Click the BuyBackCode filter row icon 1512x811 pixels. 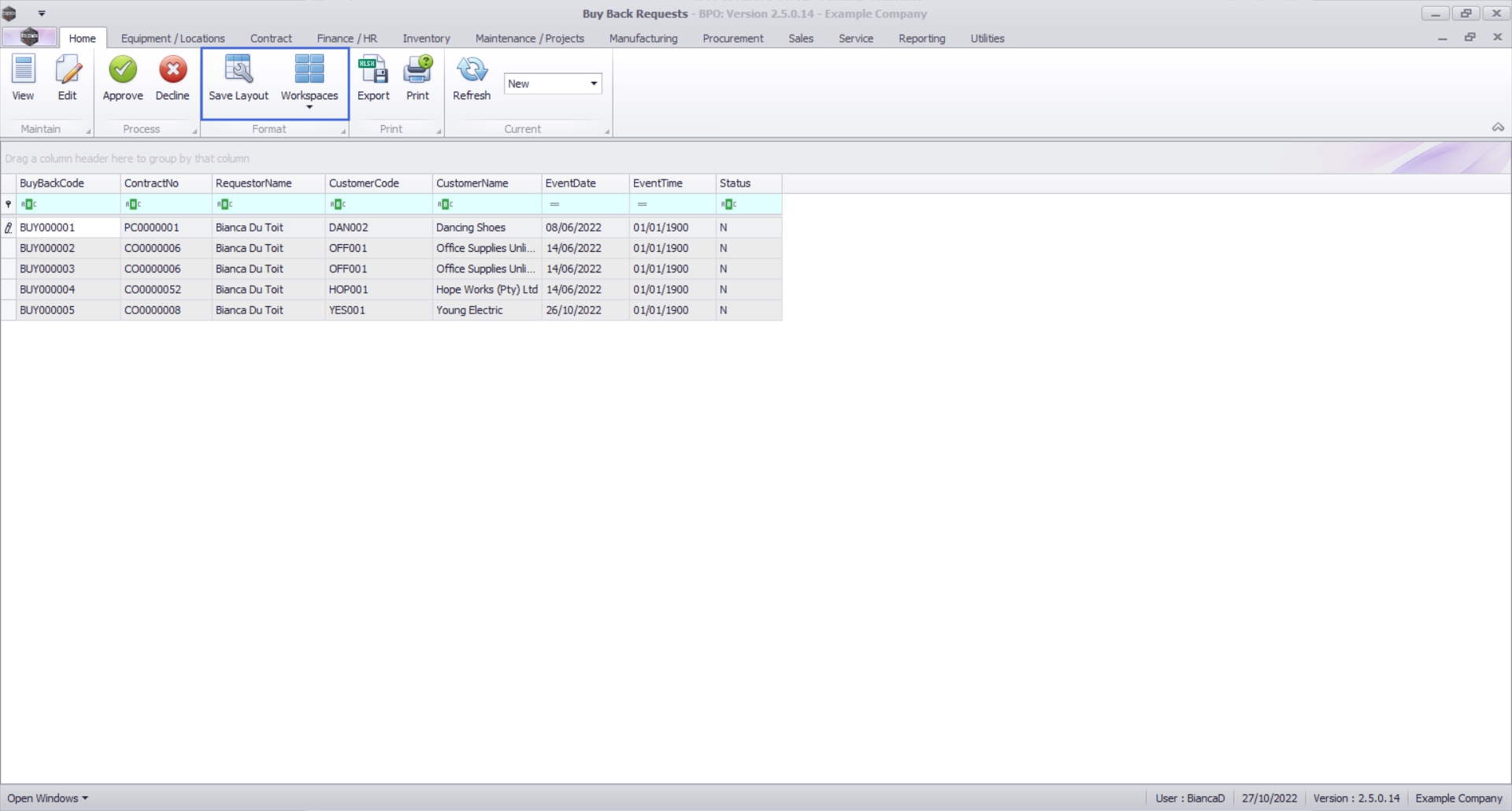coord(29,204)
